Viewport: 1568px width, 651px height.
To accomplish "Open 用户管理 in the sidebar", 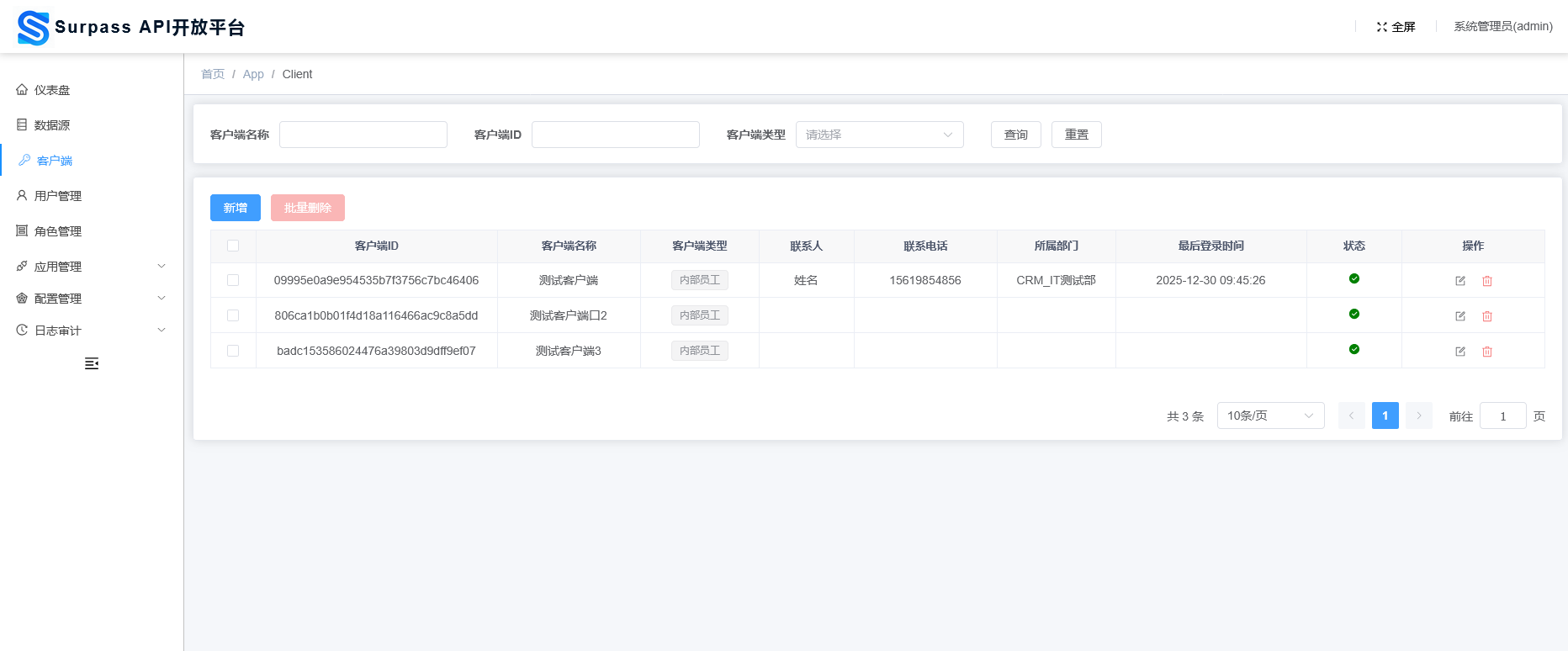I will (92, 196).
